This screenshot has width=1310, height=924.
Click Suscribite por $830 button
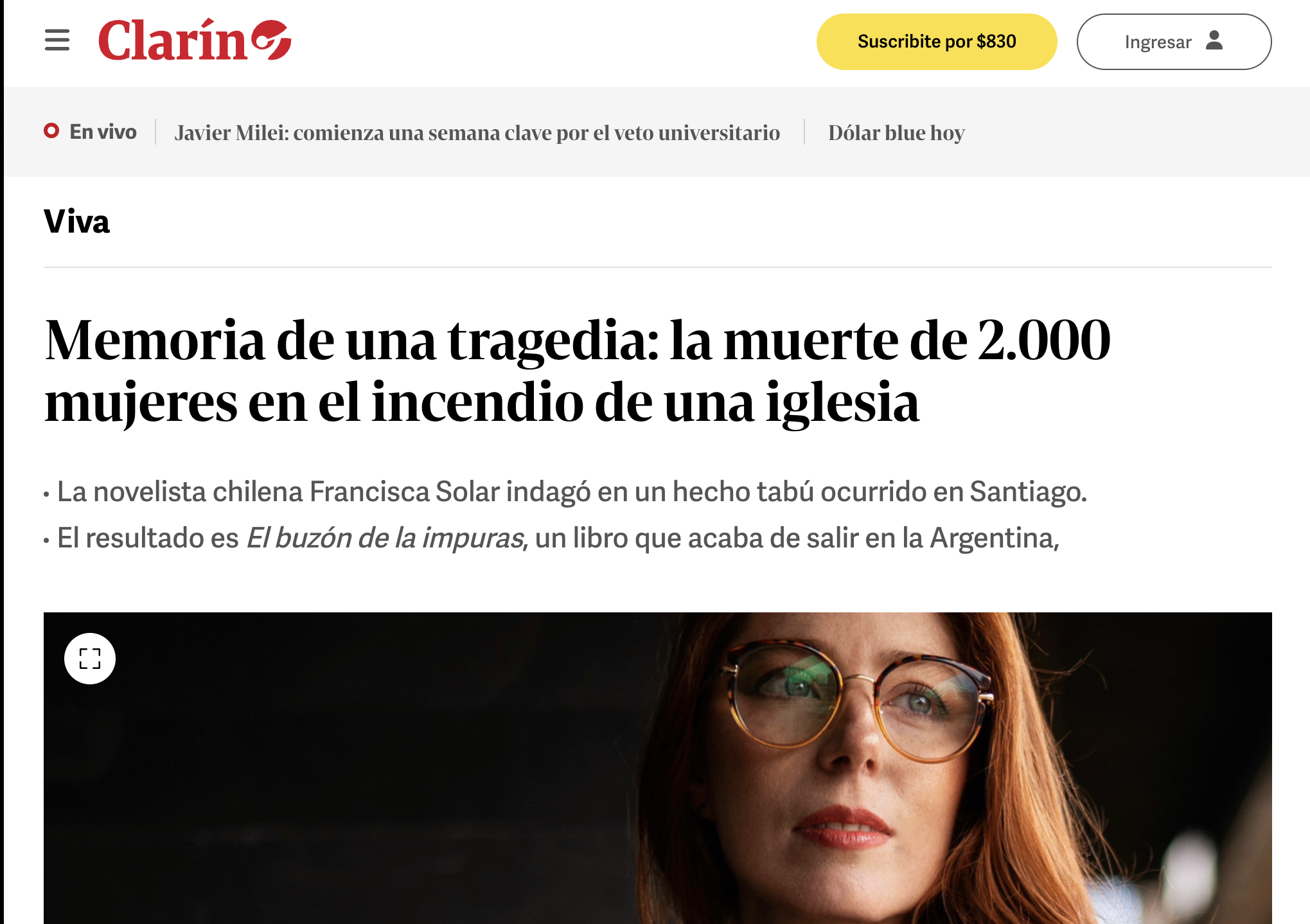pos(937,42)
